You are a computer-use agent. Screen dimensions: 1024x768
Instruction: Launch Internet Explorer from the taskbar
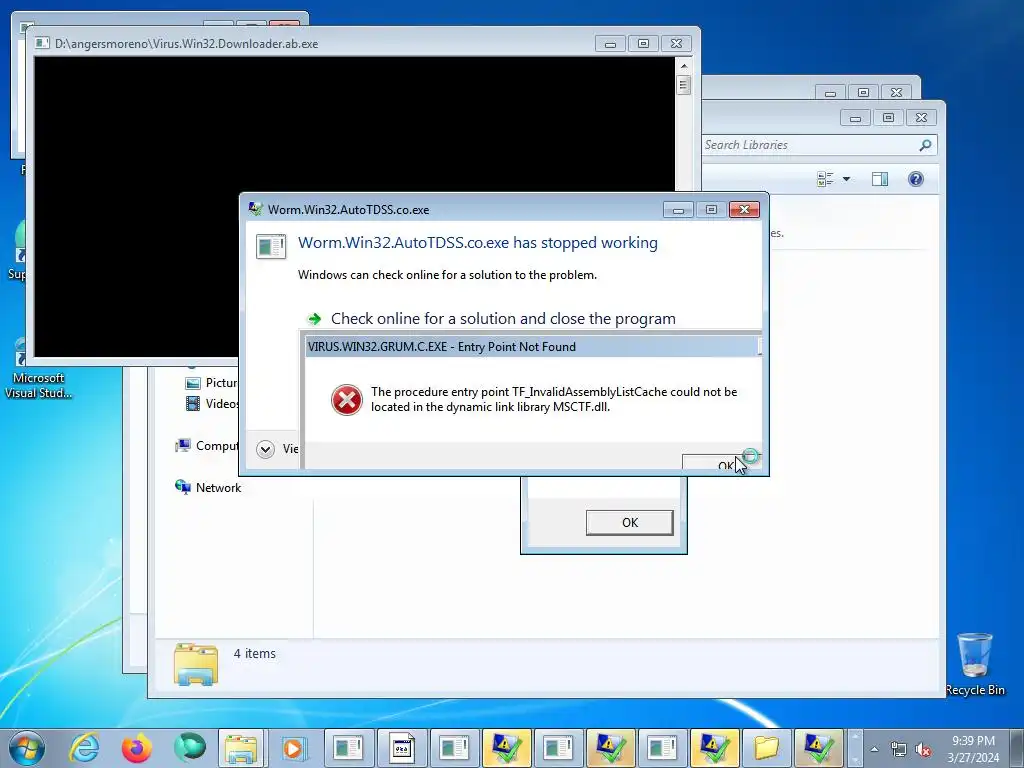(85, 748)
